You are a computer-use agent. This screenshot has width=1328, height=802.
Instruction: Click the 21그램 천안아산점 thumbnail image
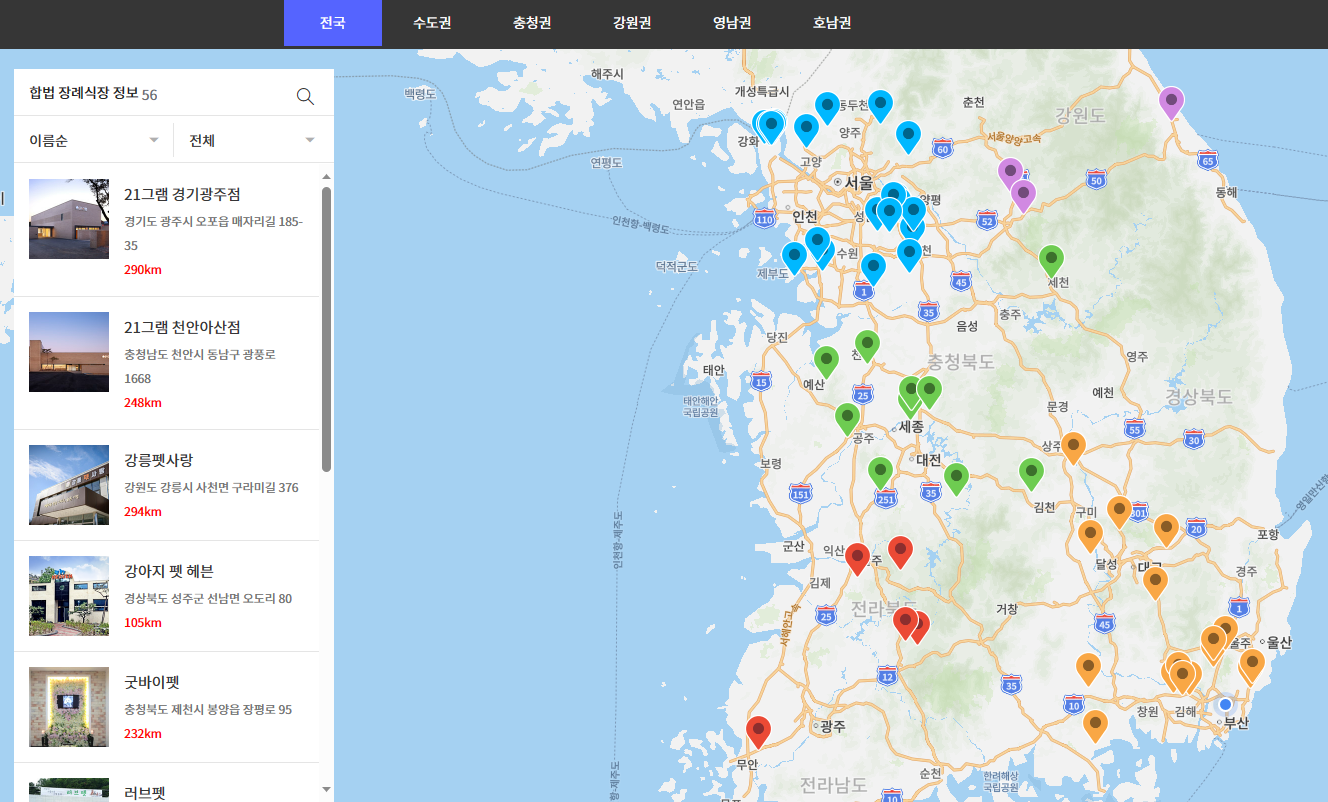coord(69,352)
